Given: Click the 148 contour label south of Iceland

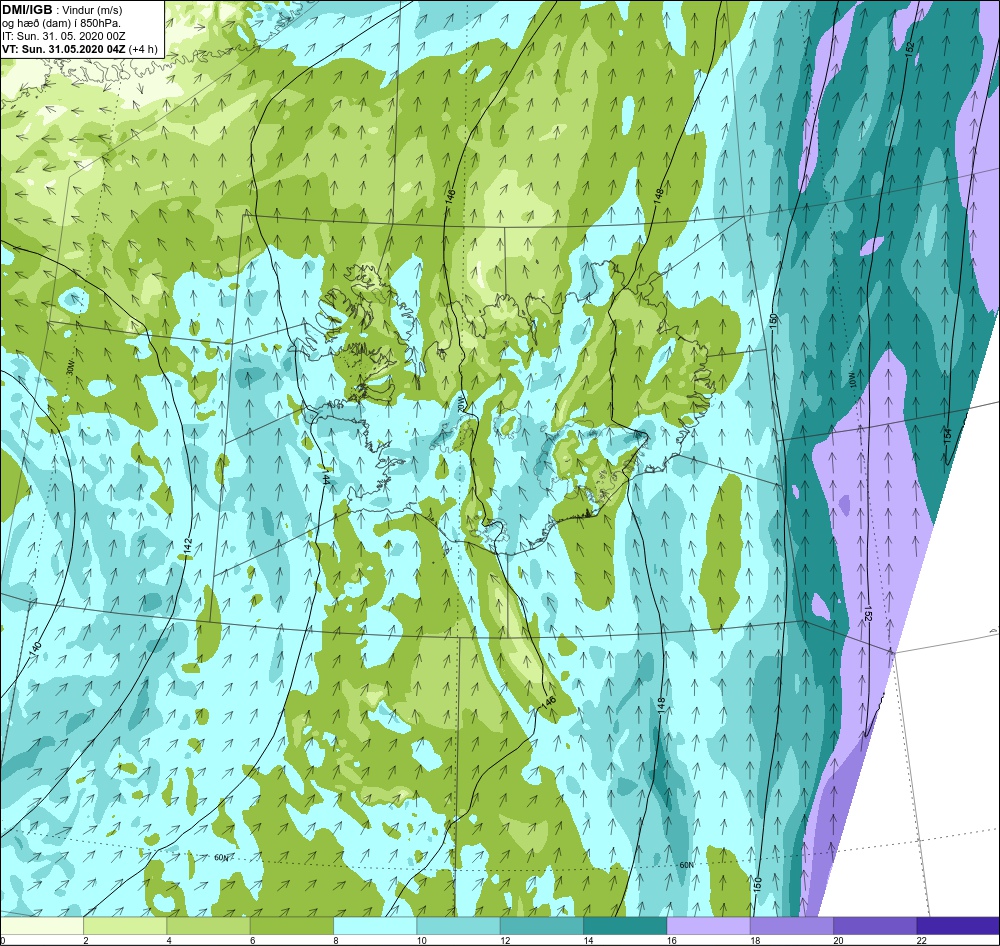Looking at the screenshot, I should point(661,705).
